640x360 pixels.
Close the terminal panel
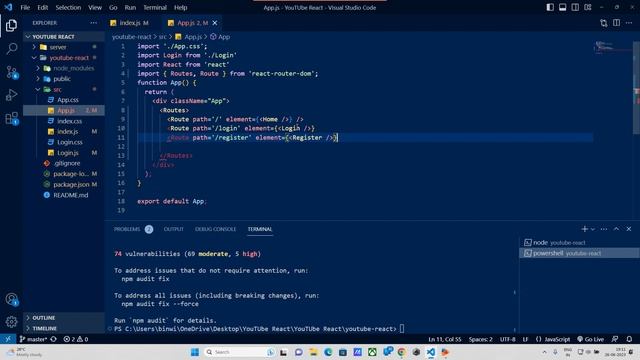[629, 229]
